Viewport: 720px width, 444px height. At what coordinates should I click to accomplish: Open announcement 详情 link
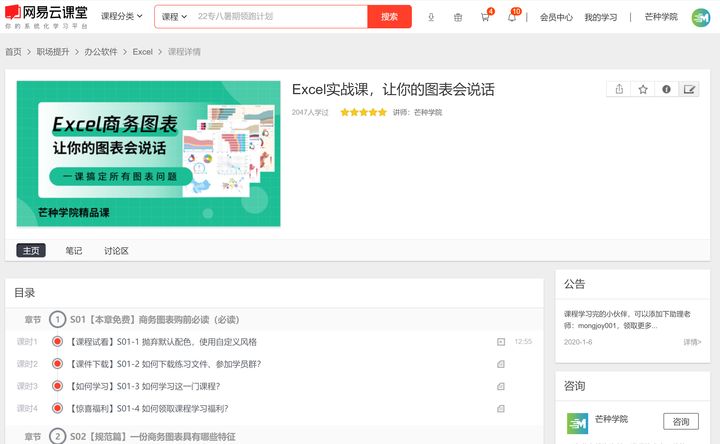(x=692, y=342)
